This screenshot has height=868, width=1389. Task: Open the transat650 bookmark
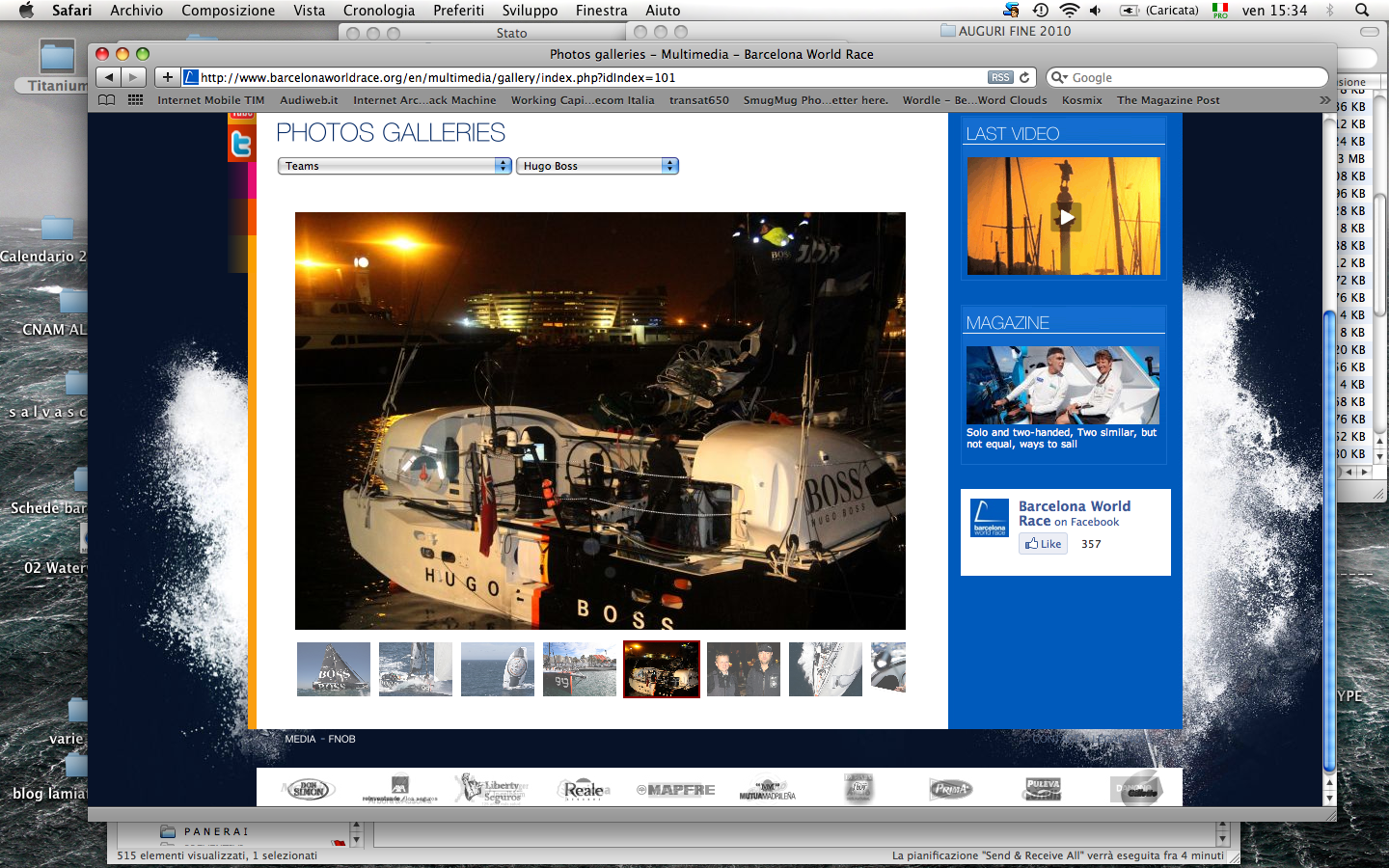(x=699, y=100)
